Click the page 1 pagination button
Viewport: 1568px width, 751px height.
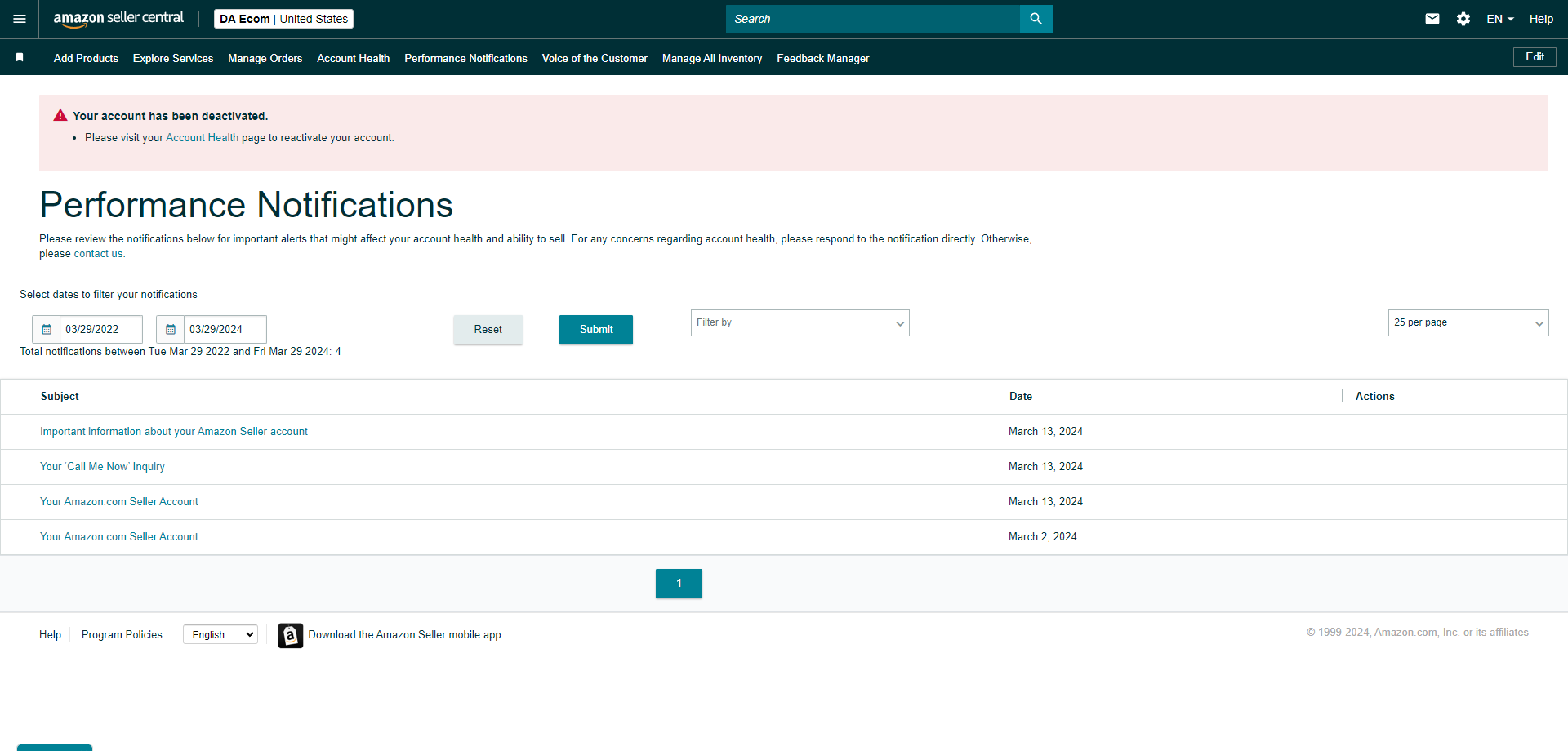pyautogui.click(x=679, y=584)
